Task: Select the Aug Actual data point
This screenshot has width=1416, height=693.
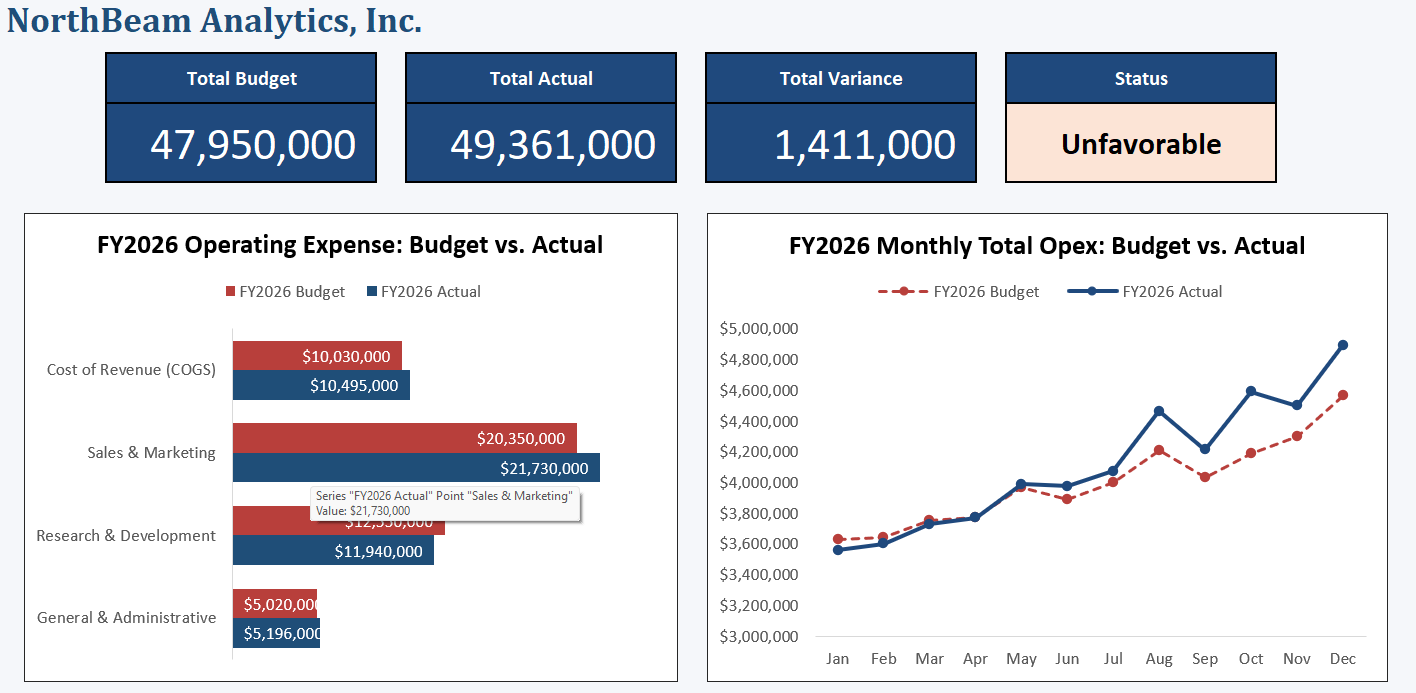Action: pyautogui.click(x=1159, y=411)
